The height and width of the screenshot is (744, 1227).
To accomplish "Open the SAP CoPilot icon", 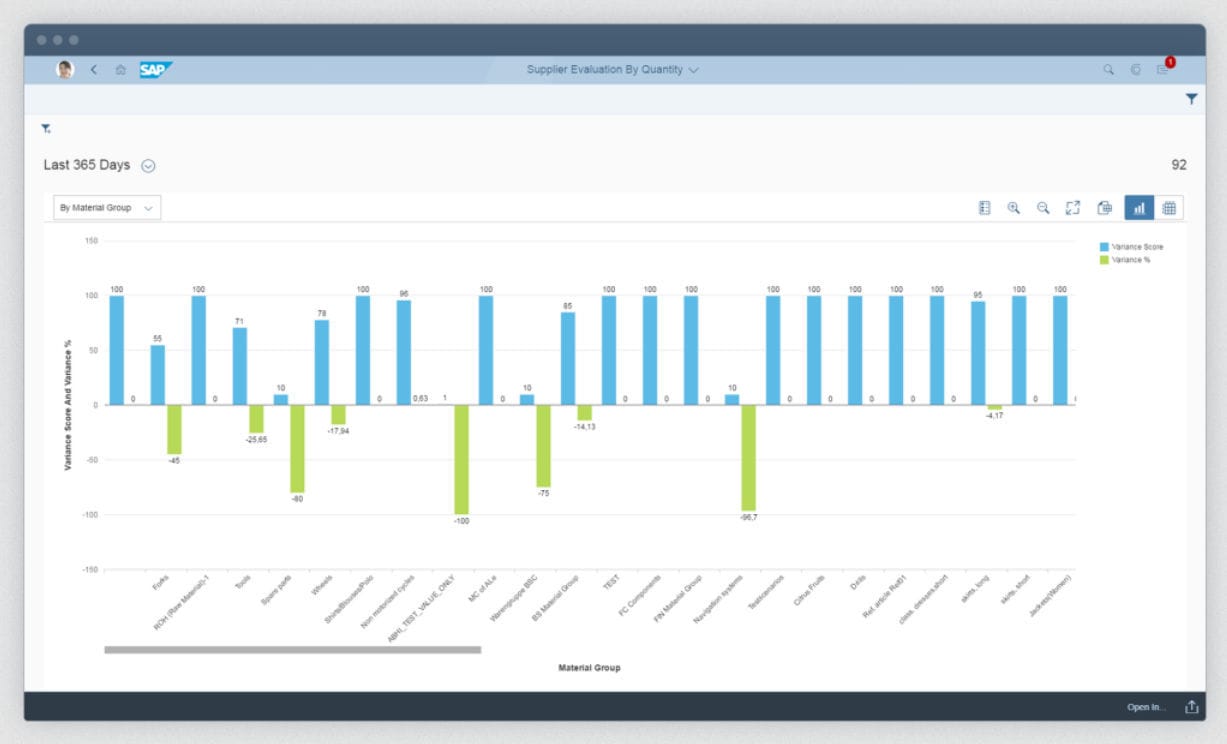I will tap(1135, 70).
